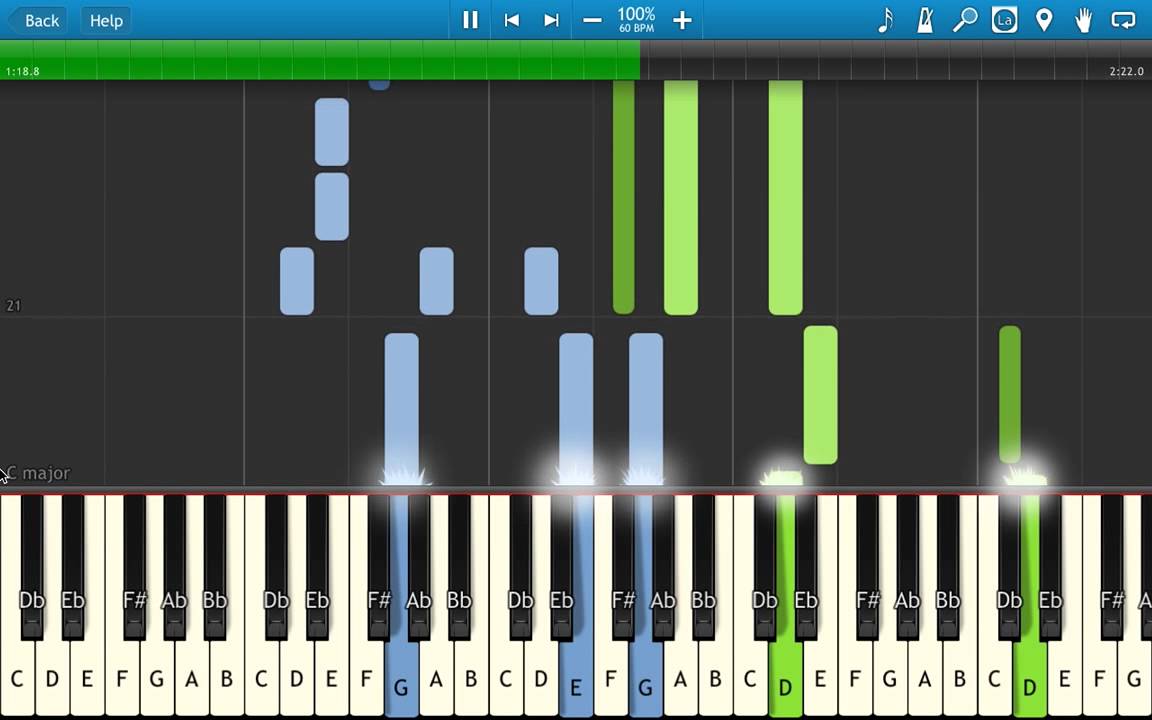1152x720 pixels.
Task: Click the elapsed time 1:18.8
Action: tap(23, 71)
